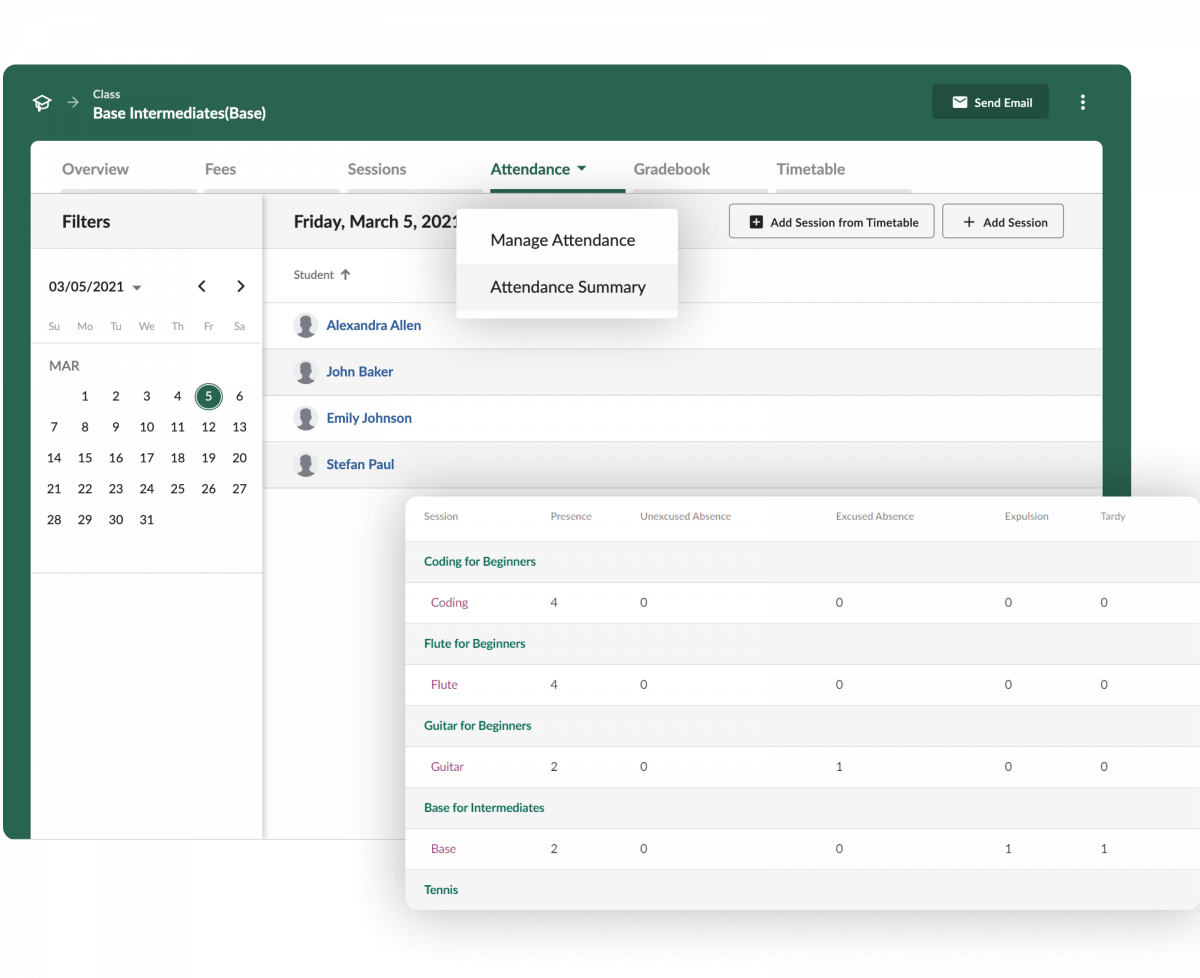
Task: Click the Tennis group heading
Action: 441,890
